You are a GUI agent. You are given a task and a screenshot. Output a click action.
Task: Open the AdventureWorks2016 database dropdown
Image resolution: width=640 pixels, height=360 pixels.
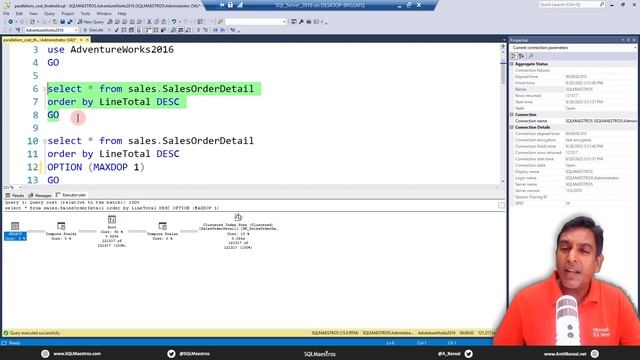51,30
